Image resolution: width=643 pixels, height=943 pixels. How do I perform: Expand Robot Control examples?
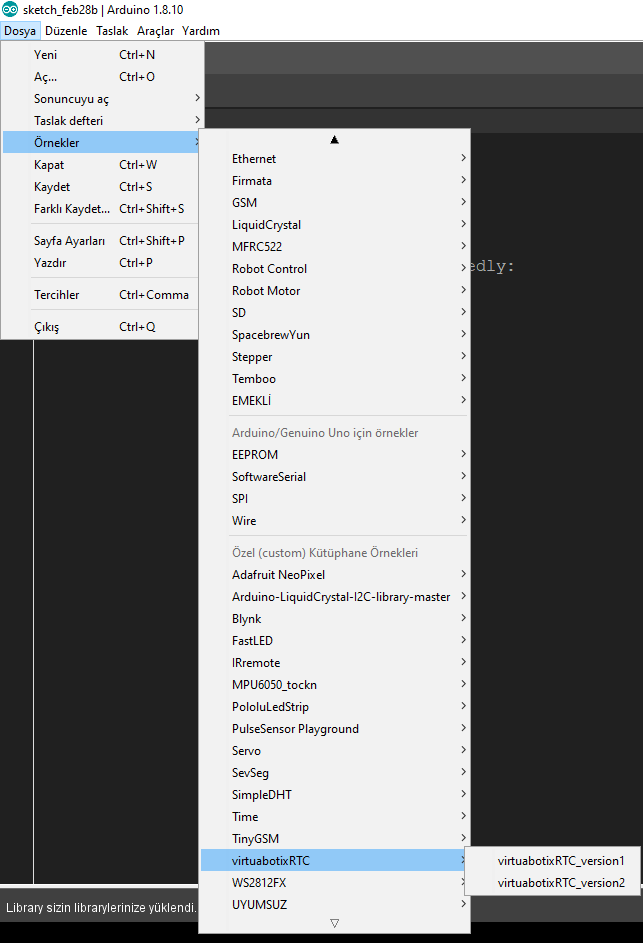334,269
